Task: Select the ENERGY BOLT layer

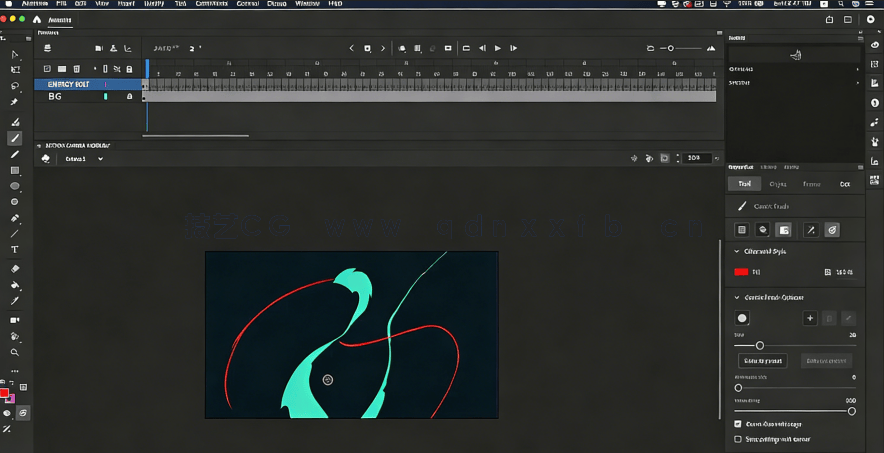Action: [70, 84]
